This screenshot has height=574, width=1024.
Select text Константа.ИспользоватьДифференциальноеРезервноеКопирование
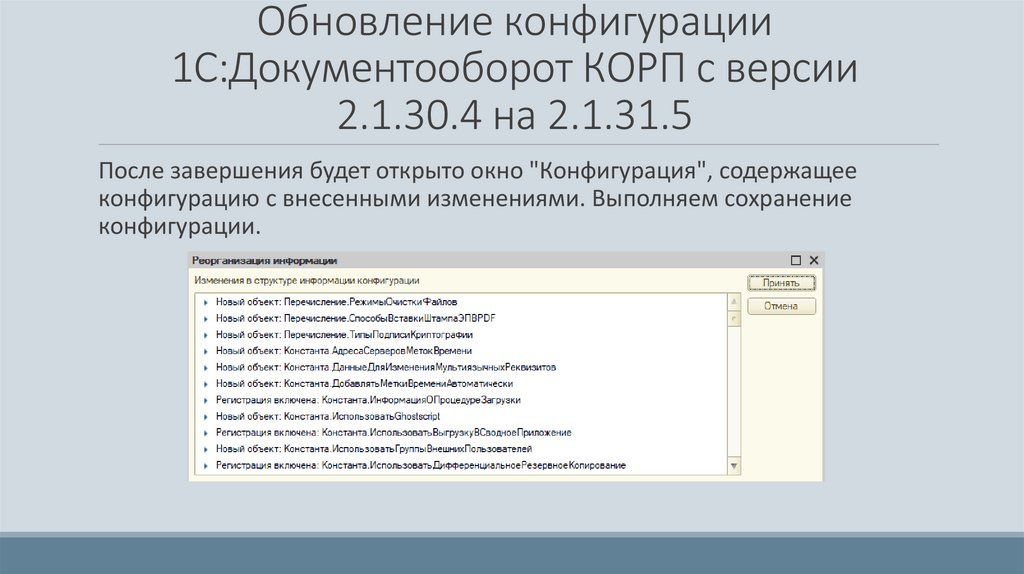pos(473,466)
